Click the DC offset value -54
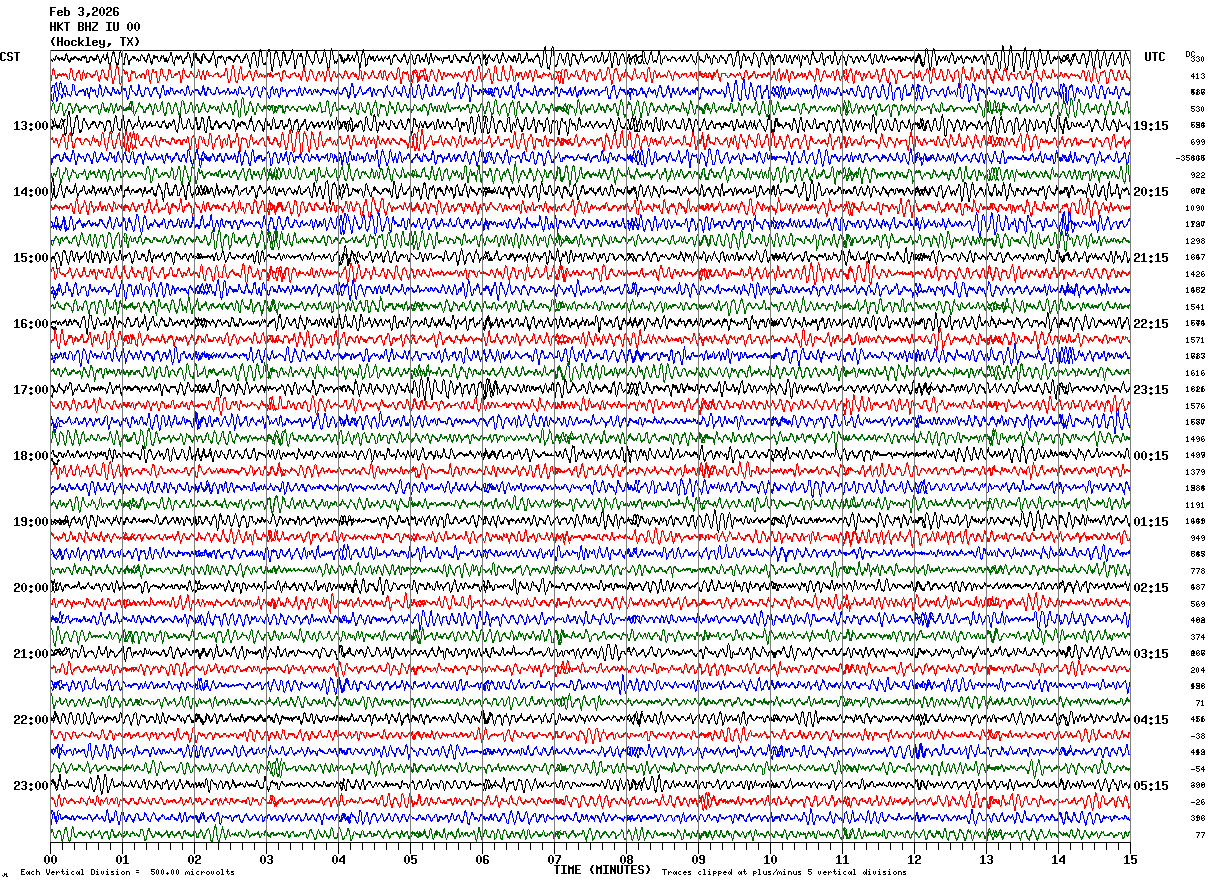The height and width of the screenshot is (886, 1210). click(x=1197, y=769)
